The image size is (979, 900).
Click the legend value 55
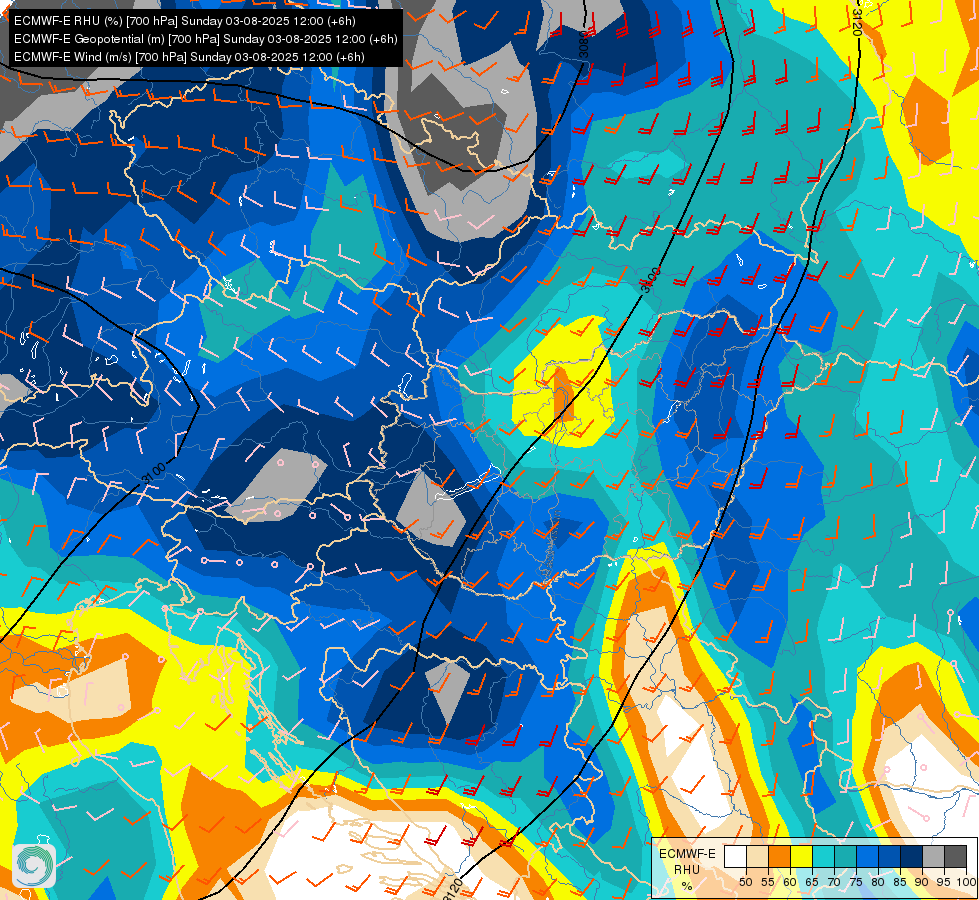[767, 882]
